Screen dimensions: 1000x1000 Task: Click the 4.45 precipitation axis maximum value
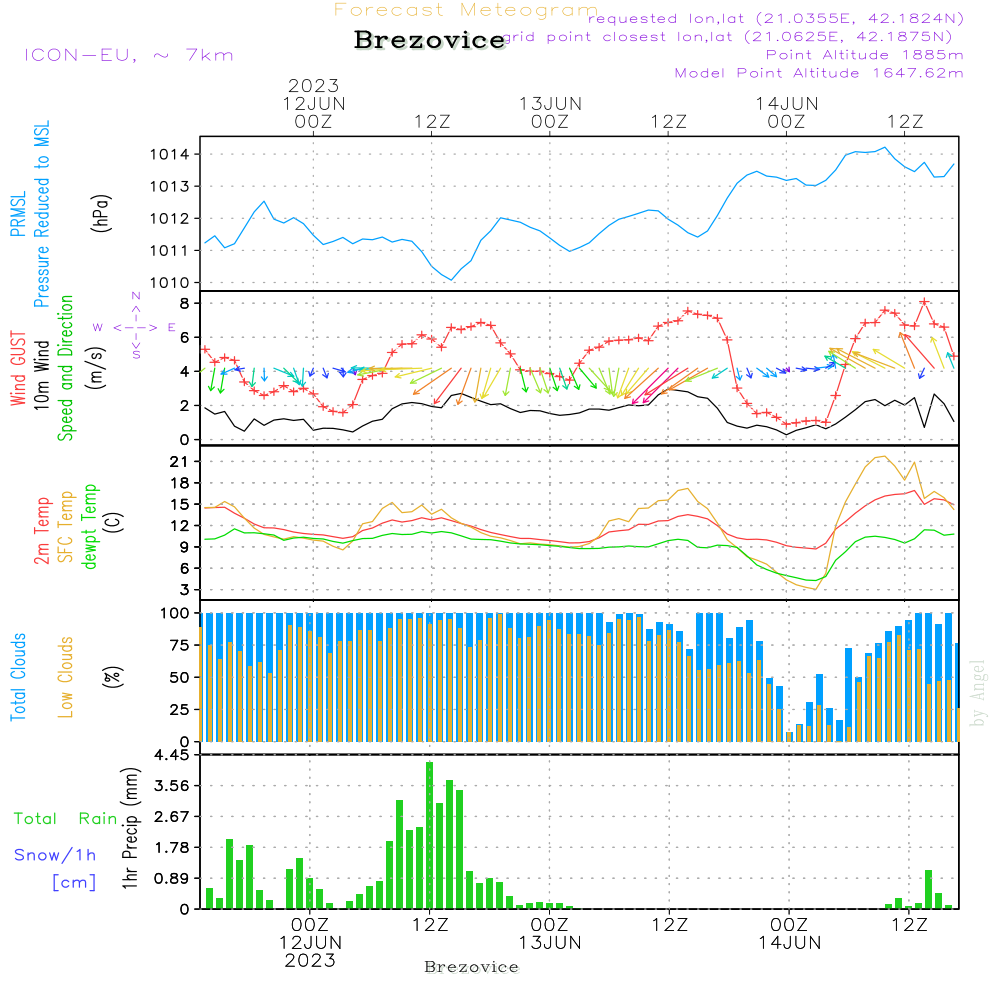coord(172,755)
